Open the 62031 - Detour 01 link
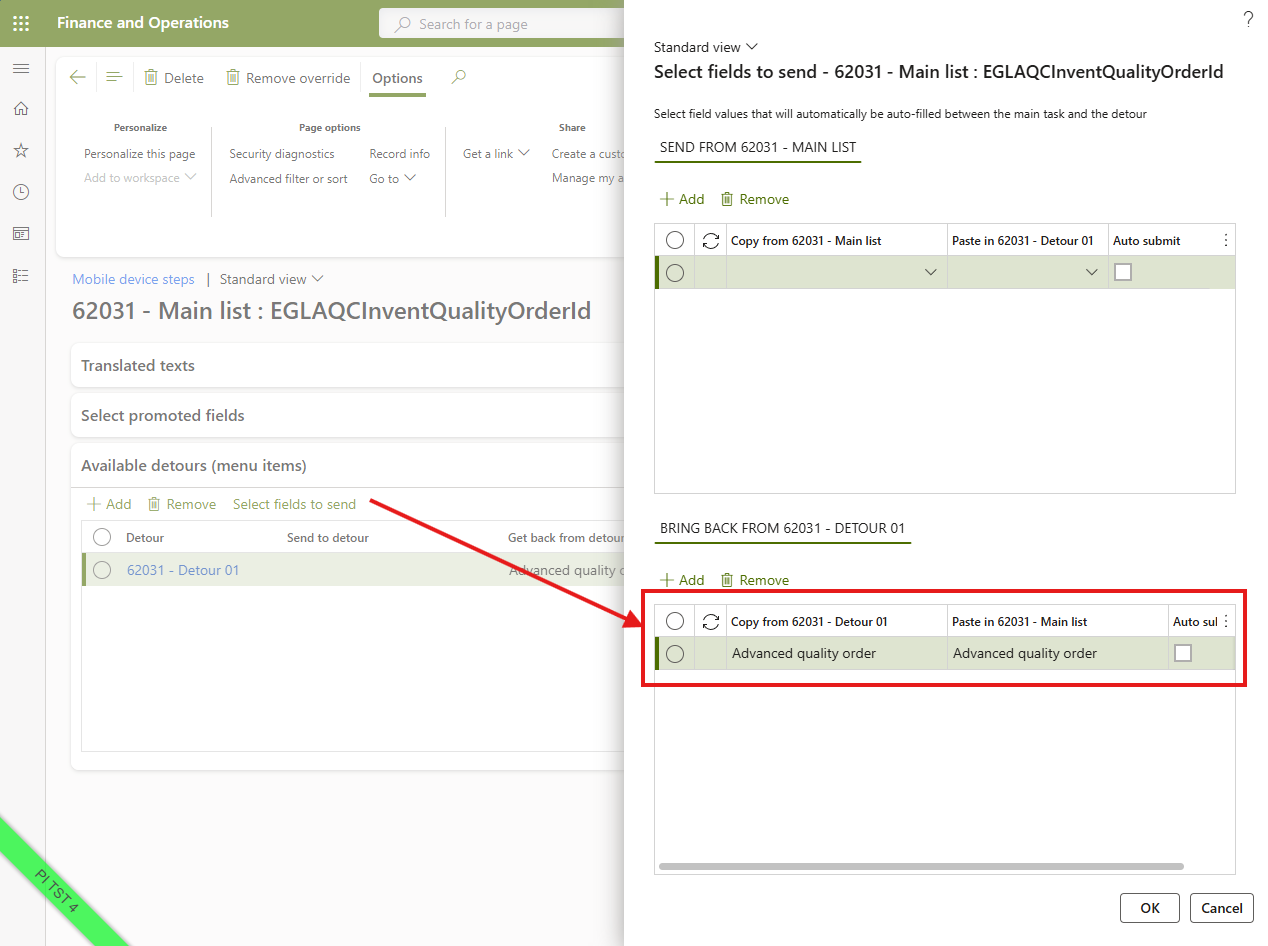The width and height of the screenshot is (1268, 946). 183,570
